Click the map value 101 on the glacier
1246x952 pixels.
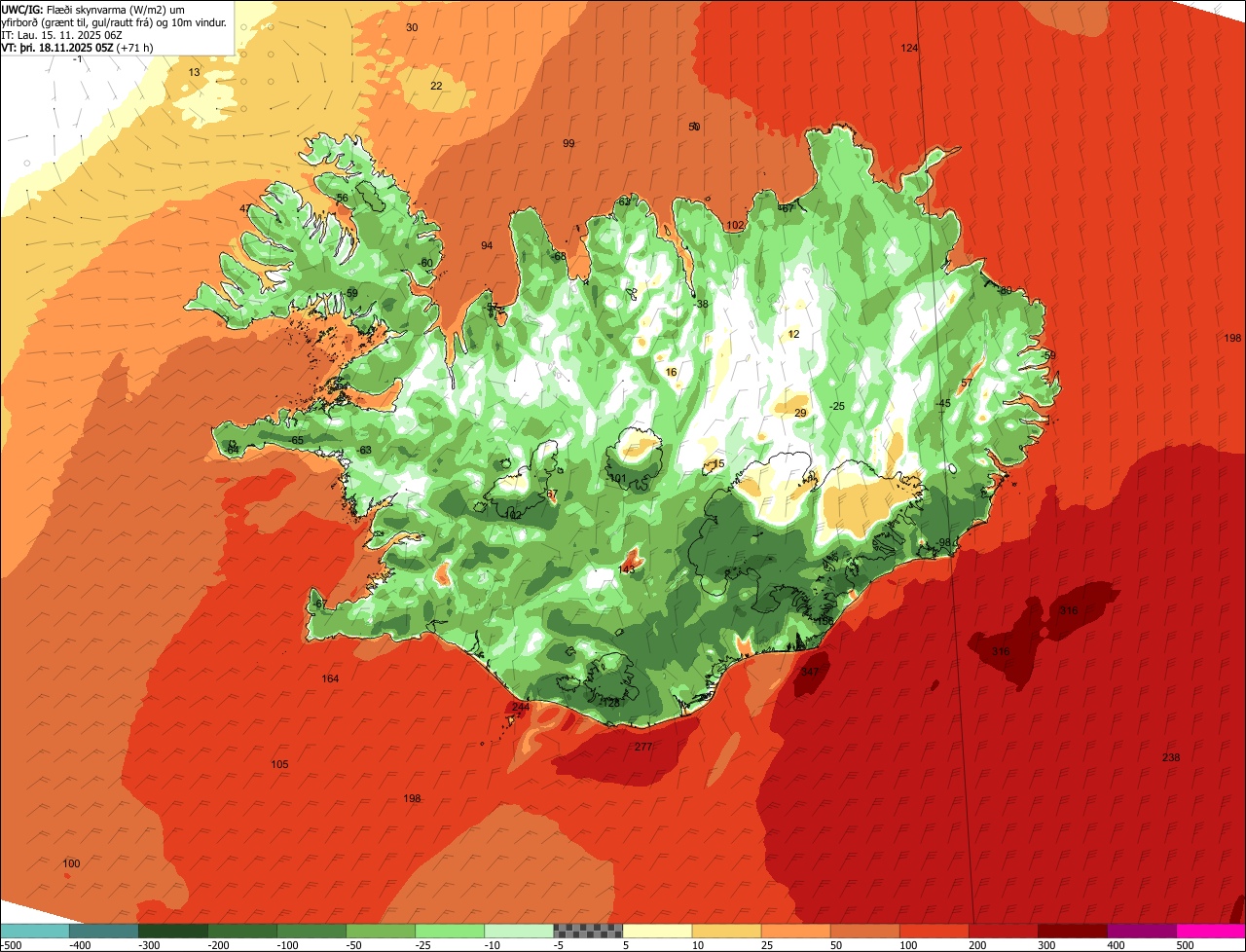618,478
